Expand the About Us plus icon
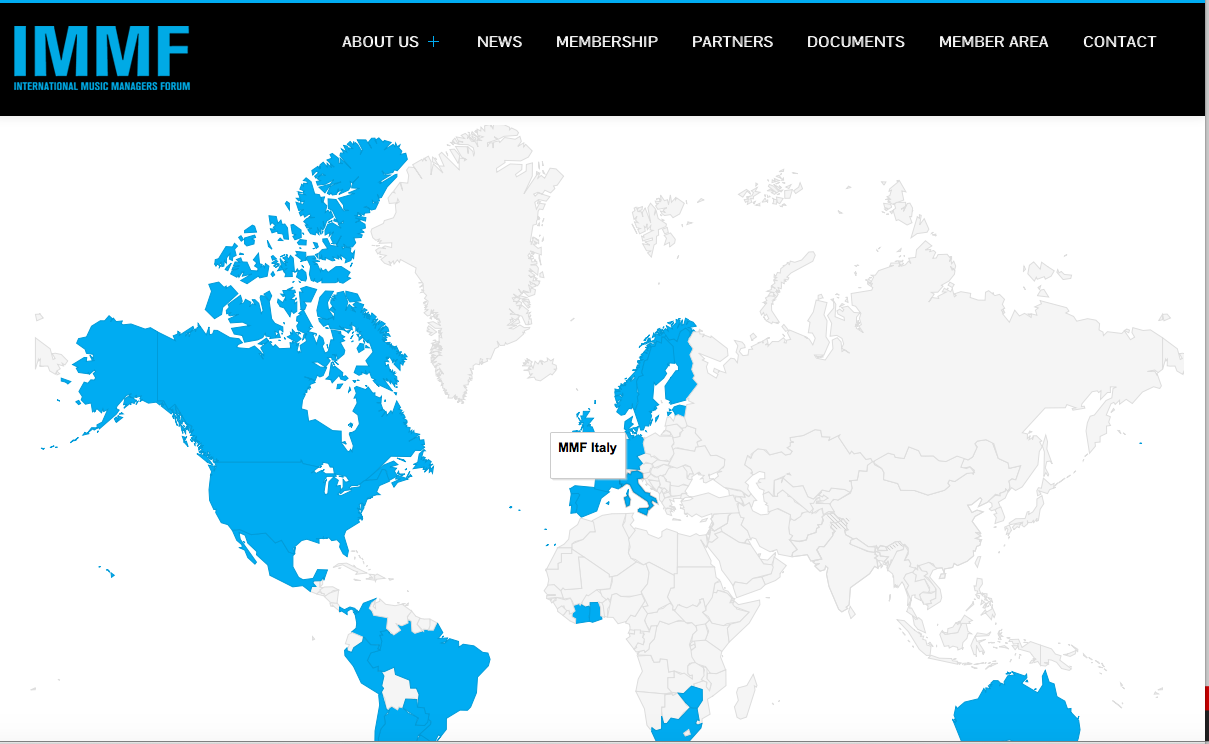 coord(433,42)
